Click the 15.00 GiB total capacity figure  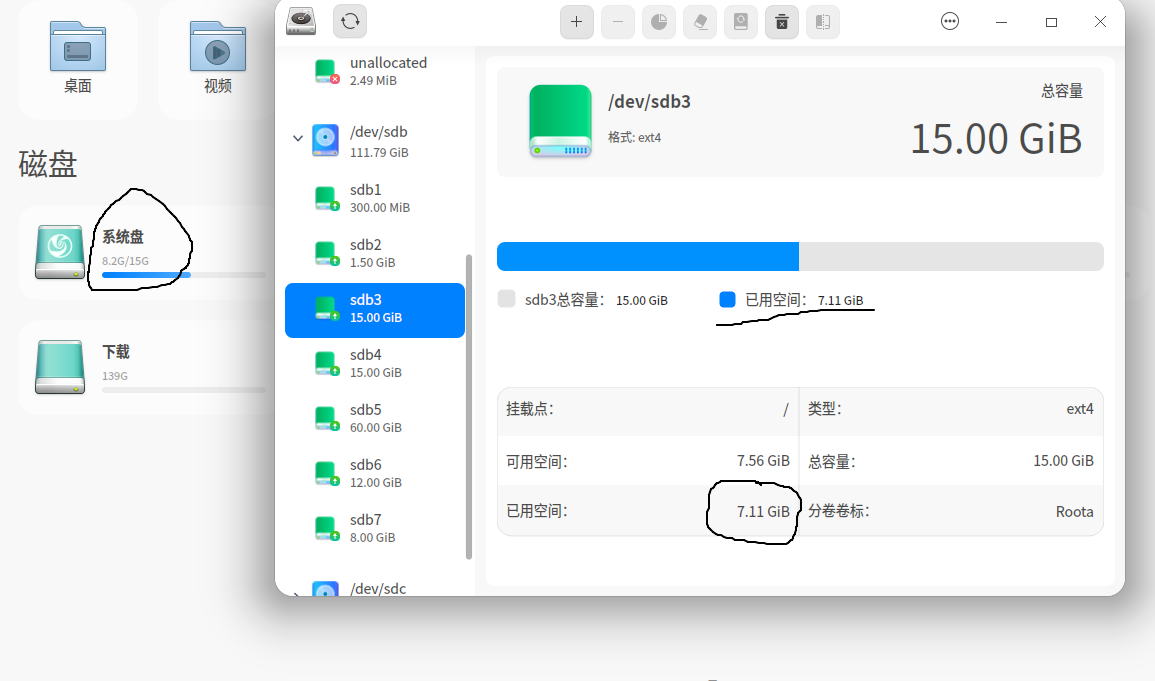[996, 138]
